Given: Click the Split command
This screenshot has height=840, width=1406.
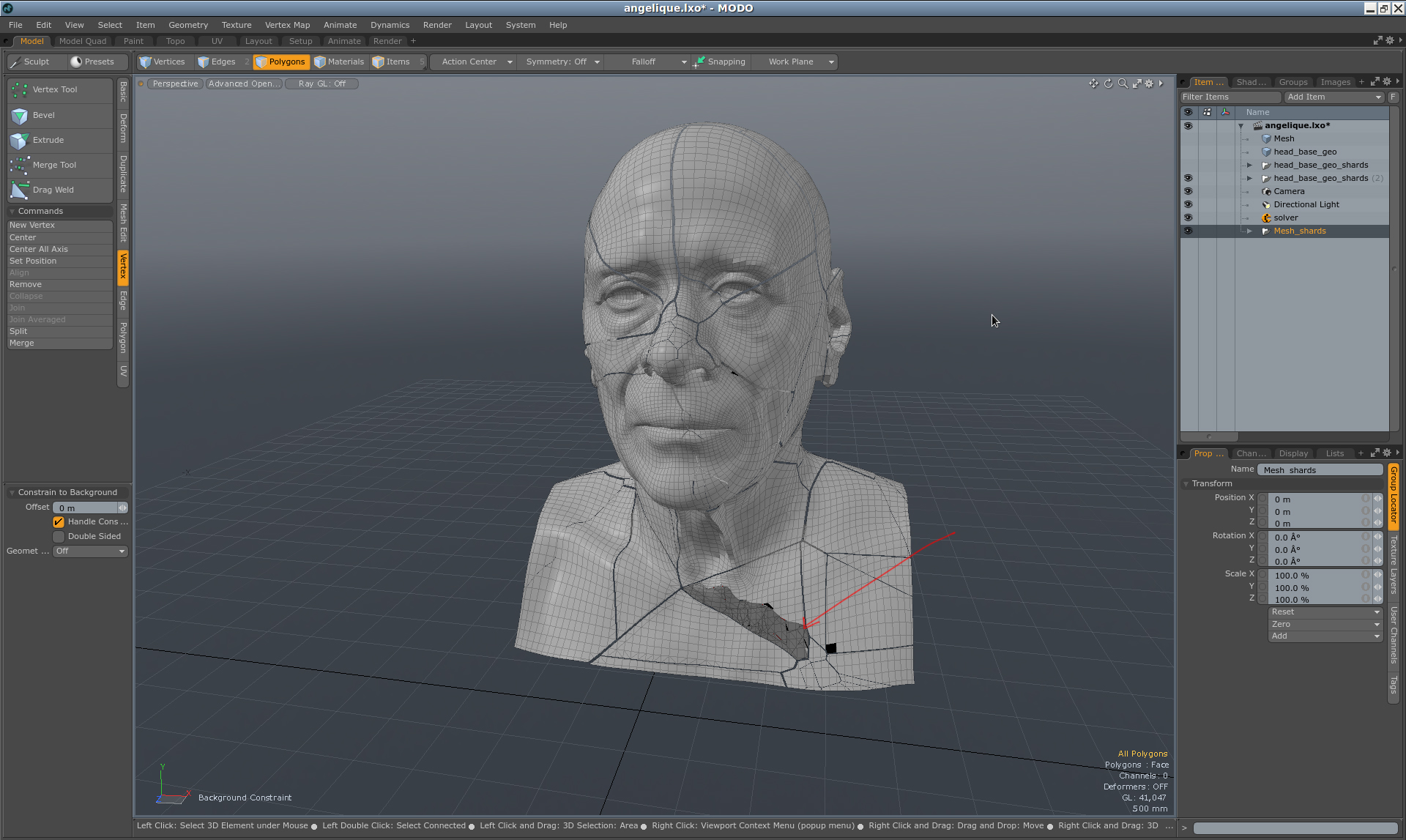Looking at the screenshot, I should (60, 332).
